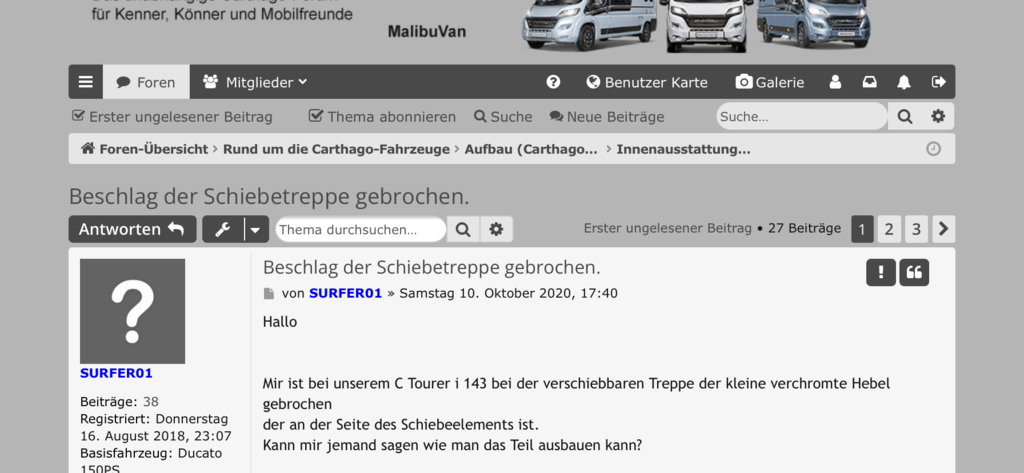This screenshot has height=473, width=1024.
Task: Quote the post by SURFER01
Action: [x=914, y=272]
